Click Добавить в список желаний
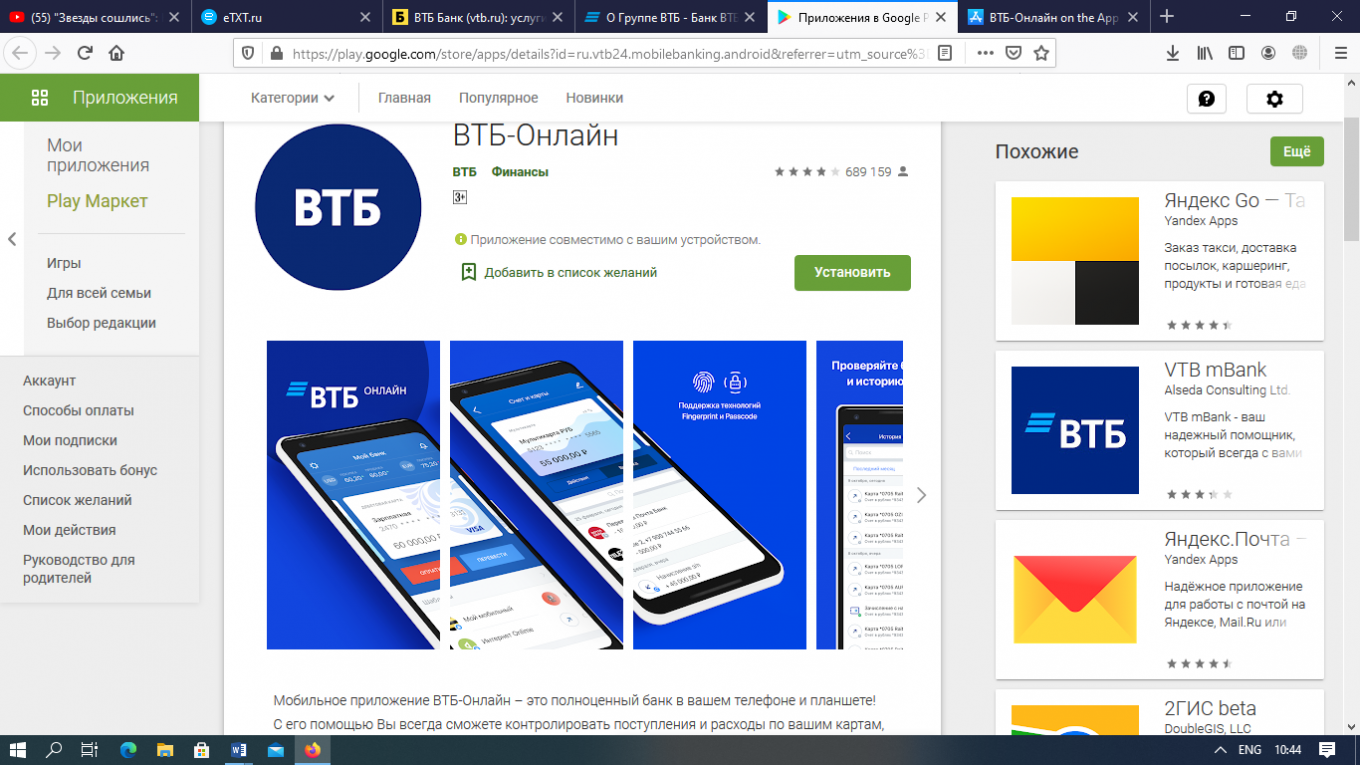The height and width of the screenshot is (765, 1360). coord(559,272)
